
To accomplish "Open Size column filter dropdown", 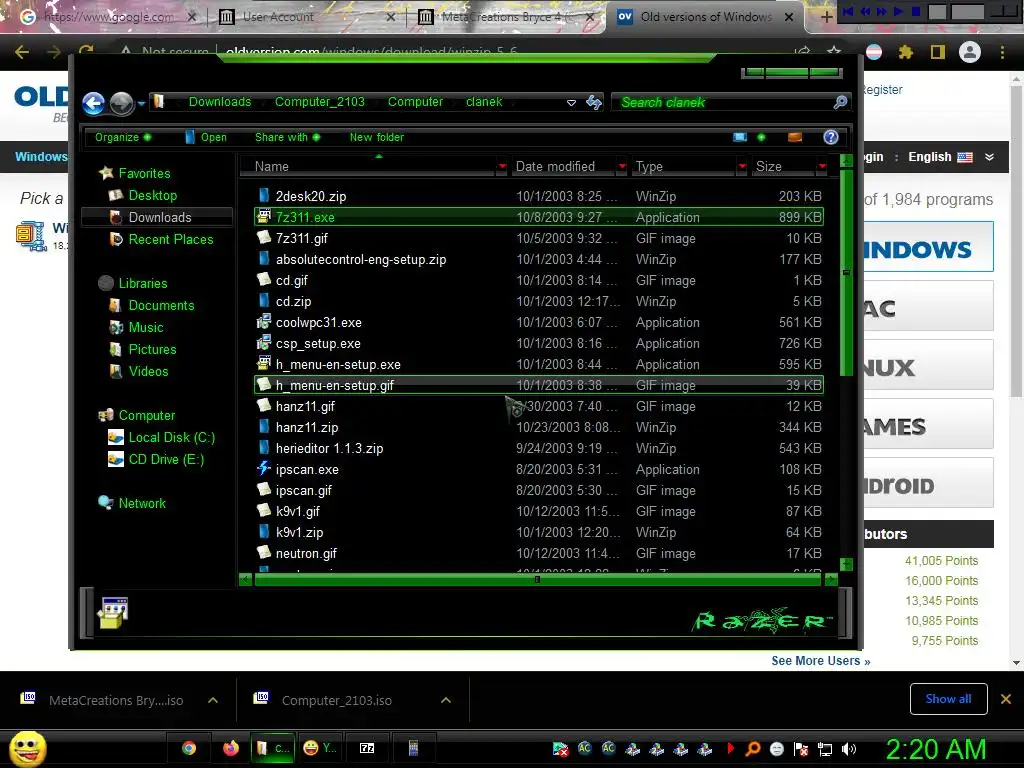I will pos(822,167).
